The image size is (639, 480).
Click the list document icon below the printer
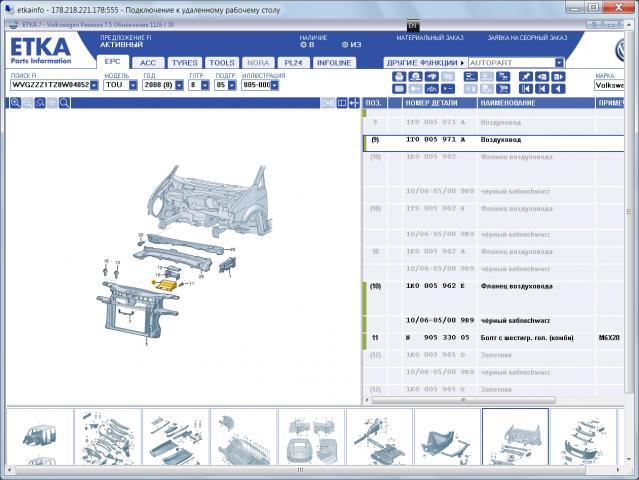399,89
